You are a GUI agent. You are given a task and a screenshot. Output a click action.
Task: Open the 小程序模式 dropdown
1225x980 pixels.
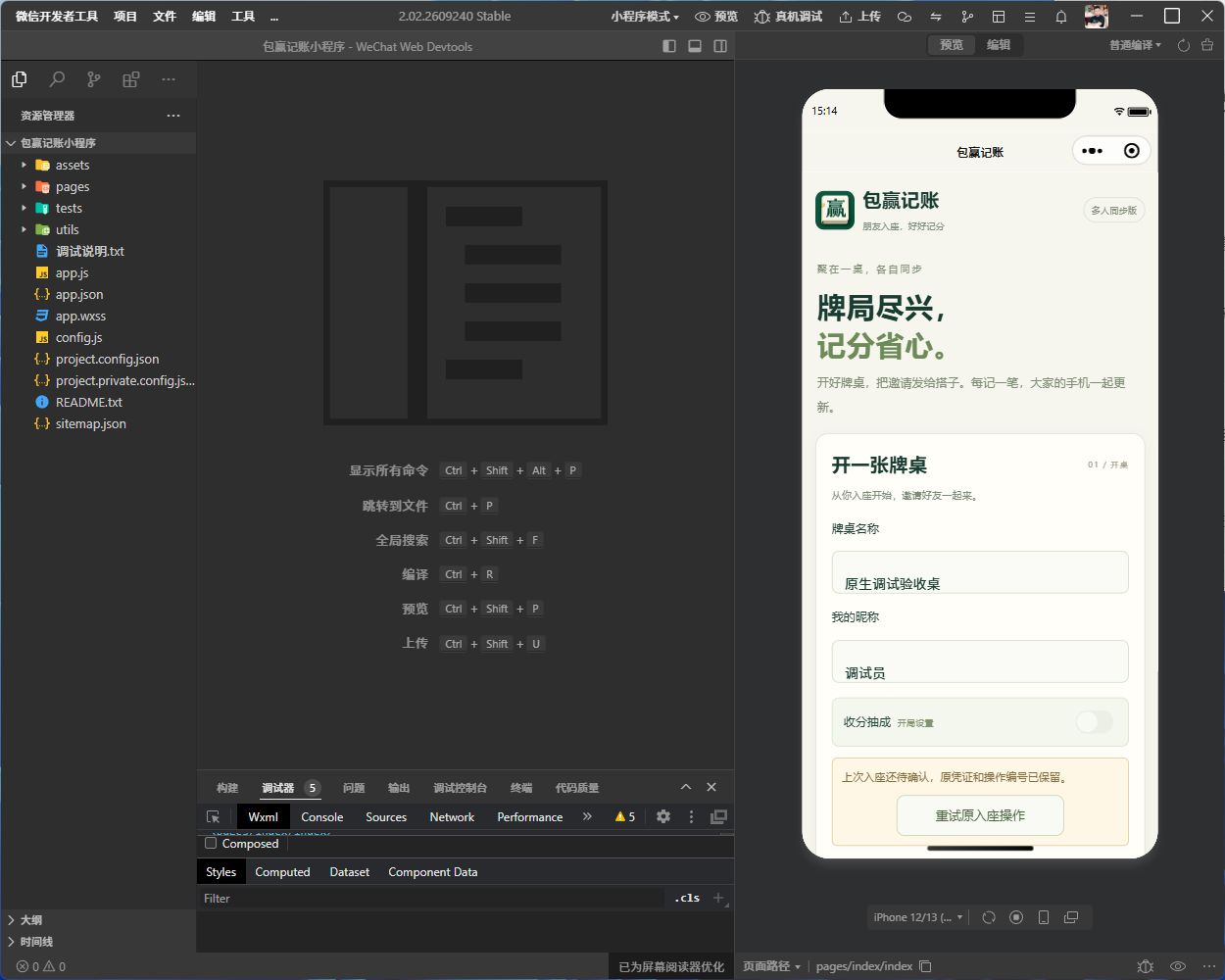pos(645,17)
